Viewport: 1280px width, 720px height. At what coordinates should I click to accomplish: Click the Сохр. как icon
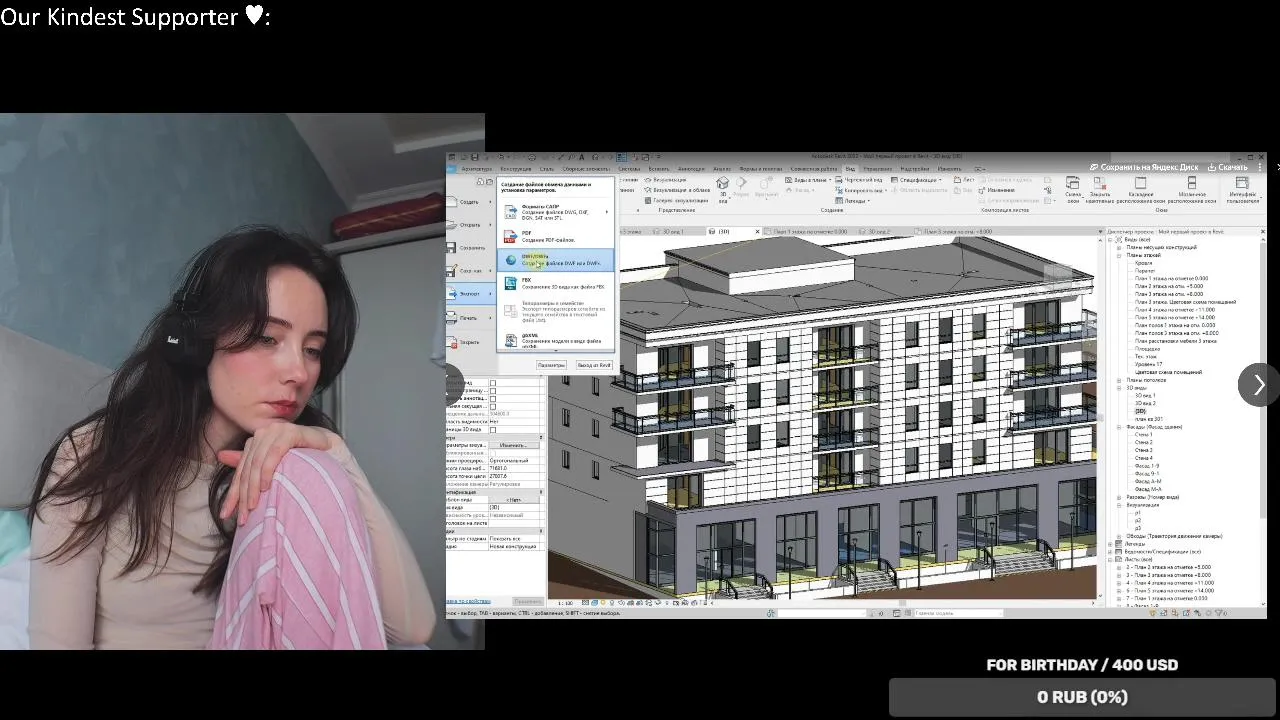click(x=452, y=271)
